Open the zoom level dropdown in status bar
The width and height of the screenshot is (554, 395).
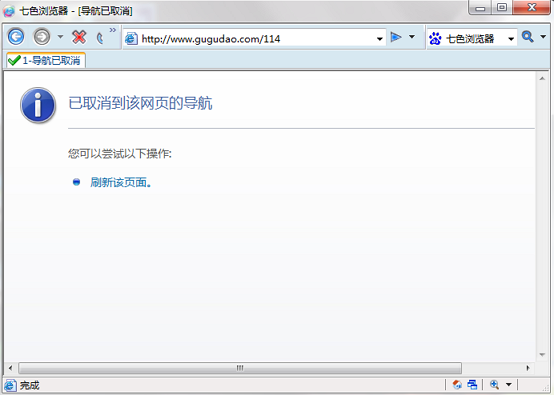(509, 384)
